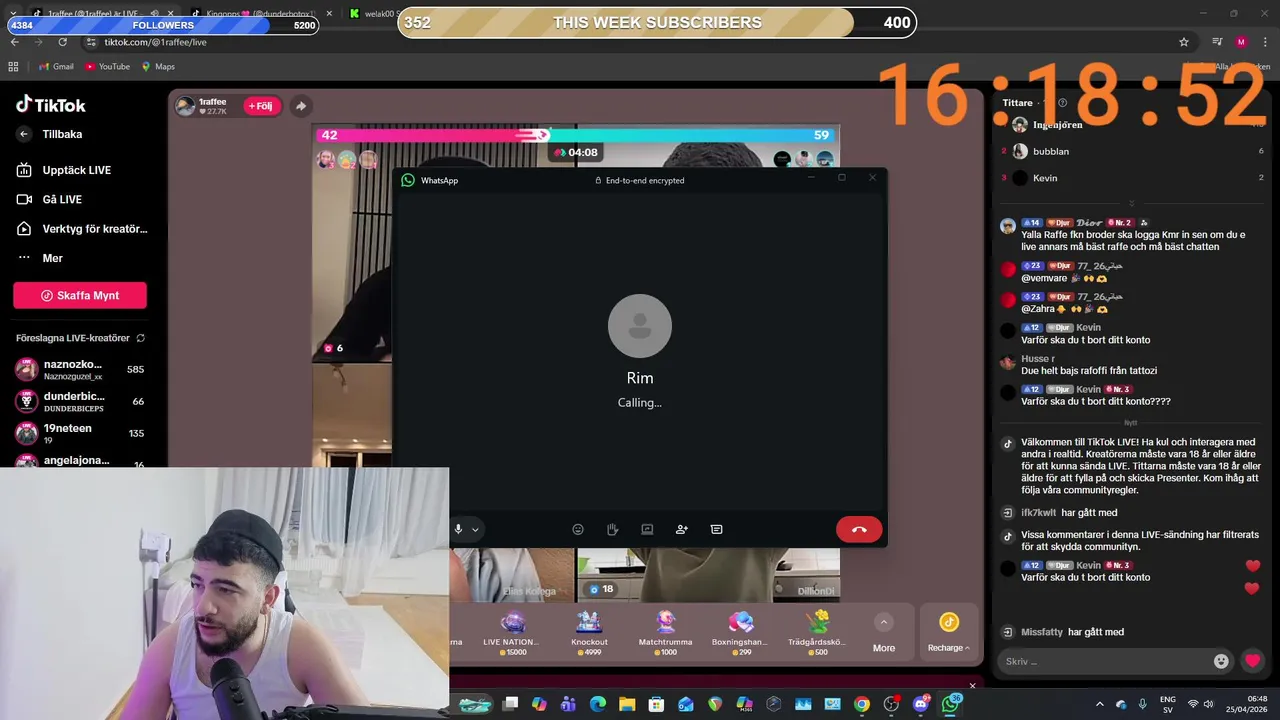1280x720 pixels.
Task: Open the Gmail bookmark
Action: (55, 67)
